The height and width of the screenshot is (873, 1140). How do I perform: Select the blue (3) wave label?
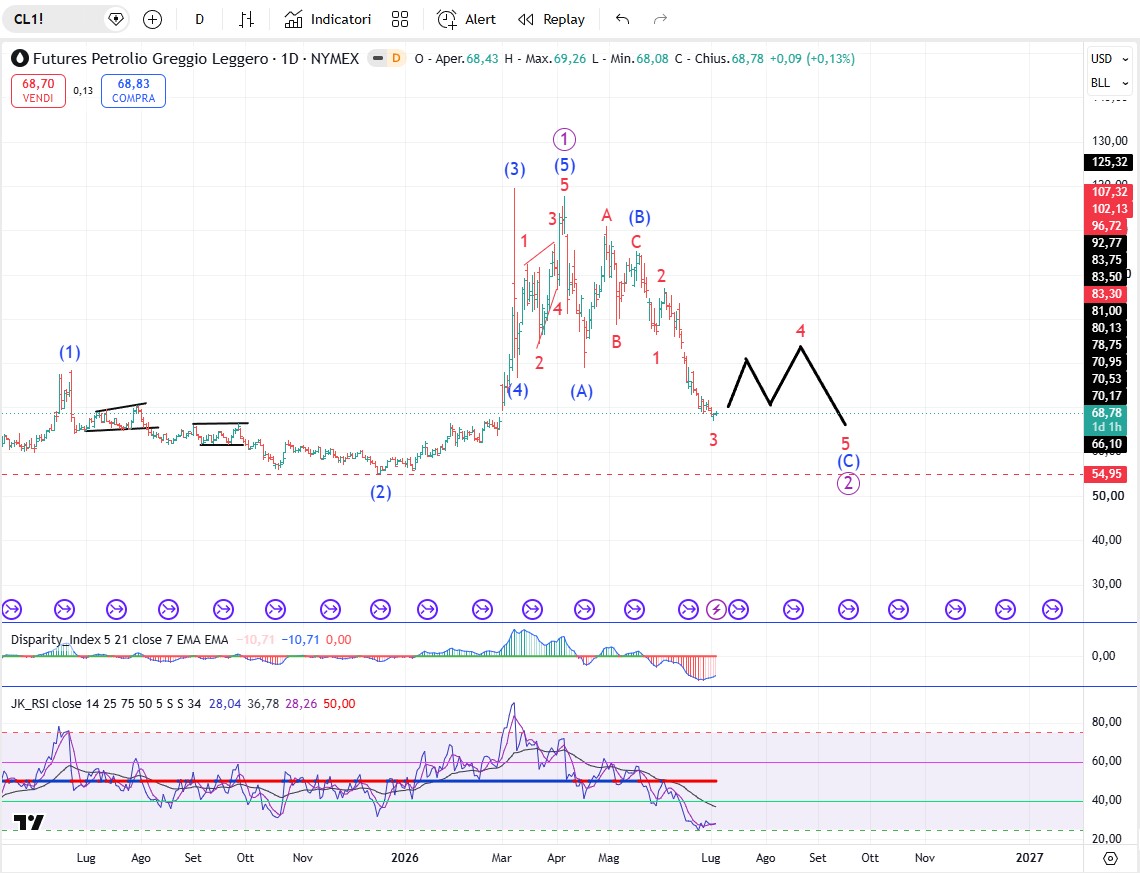(515, 169)
